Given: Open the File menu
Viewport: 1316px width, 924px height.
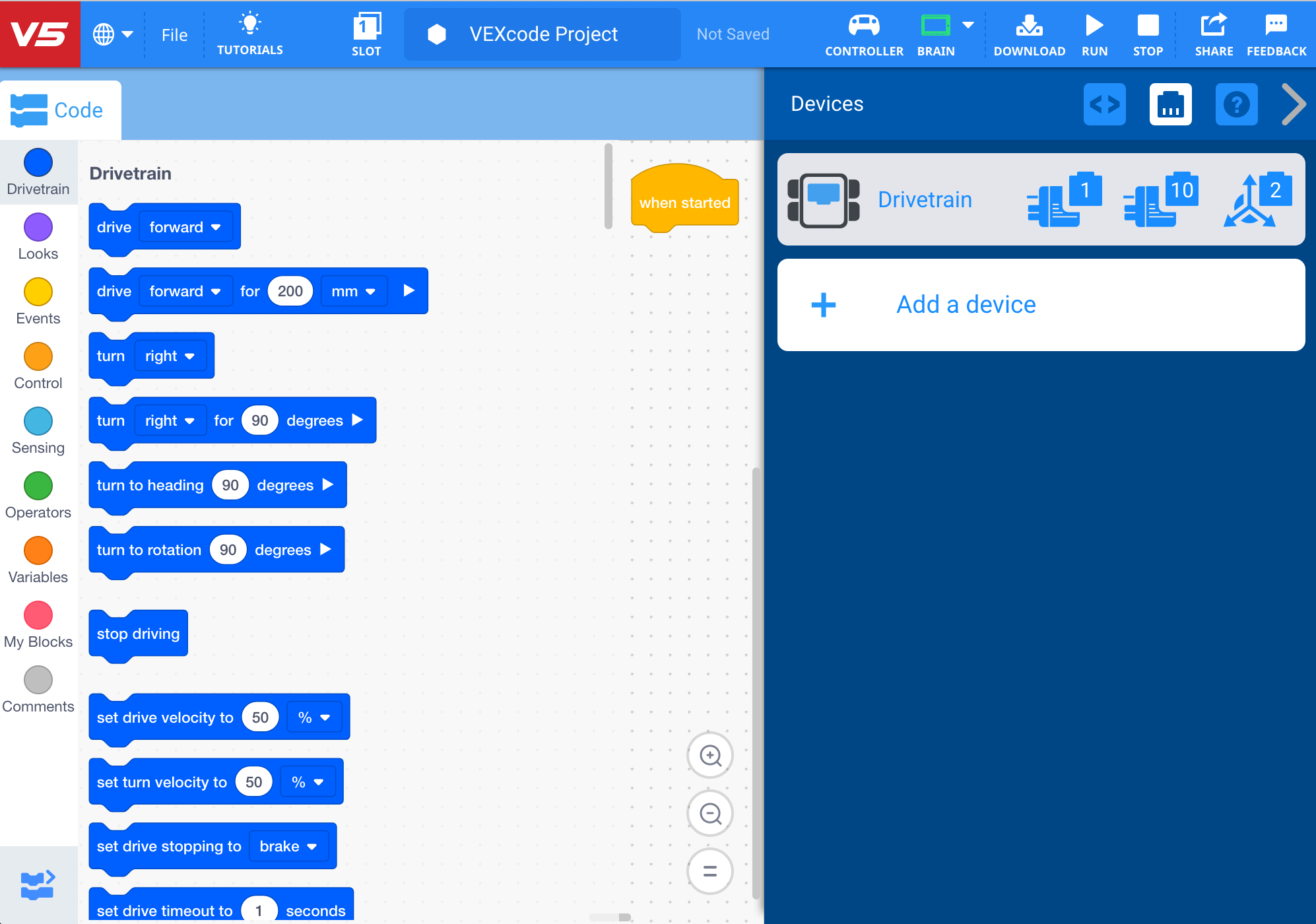Looking at the screenshot, I should (x=174, y=34).
